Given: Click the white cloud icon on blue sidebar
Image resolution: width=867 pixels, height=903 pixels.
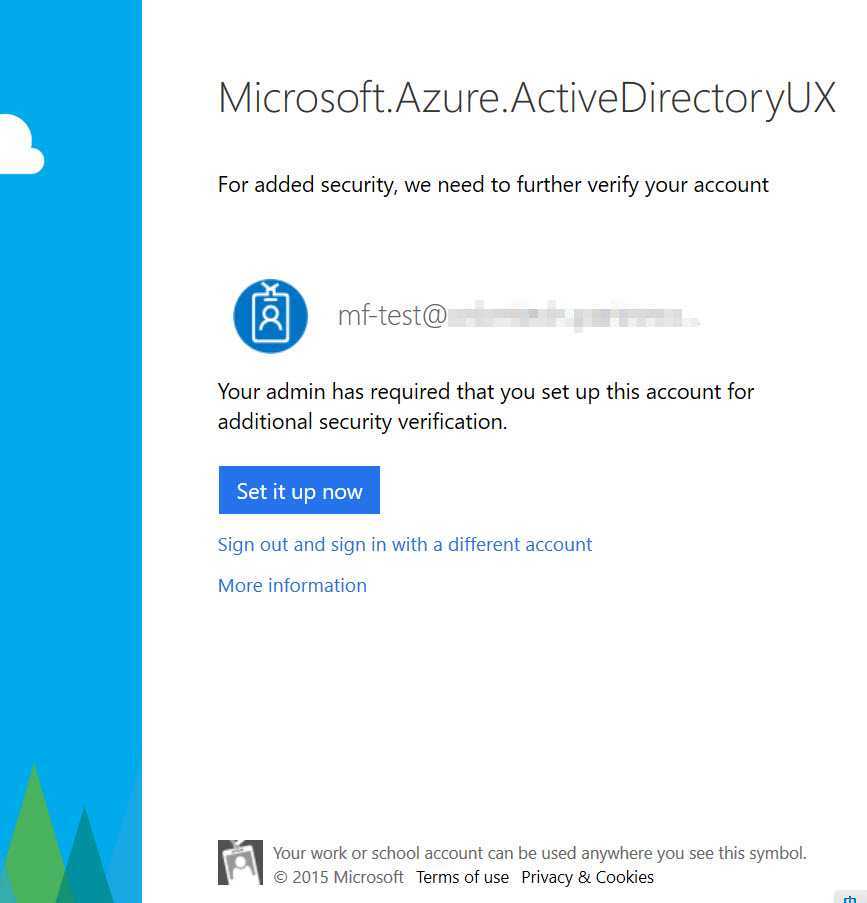Looking at the screenshot, I should coord(22,144).
